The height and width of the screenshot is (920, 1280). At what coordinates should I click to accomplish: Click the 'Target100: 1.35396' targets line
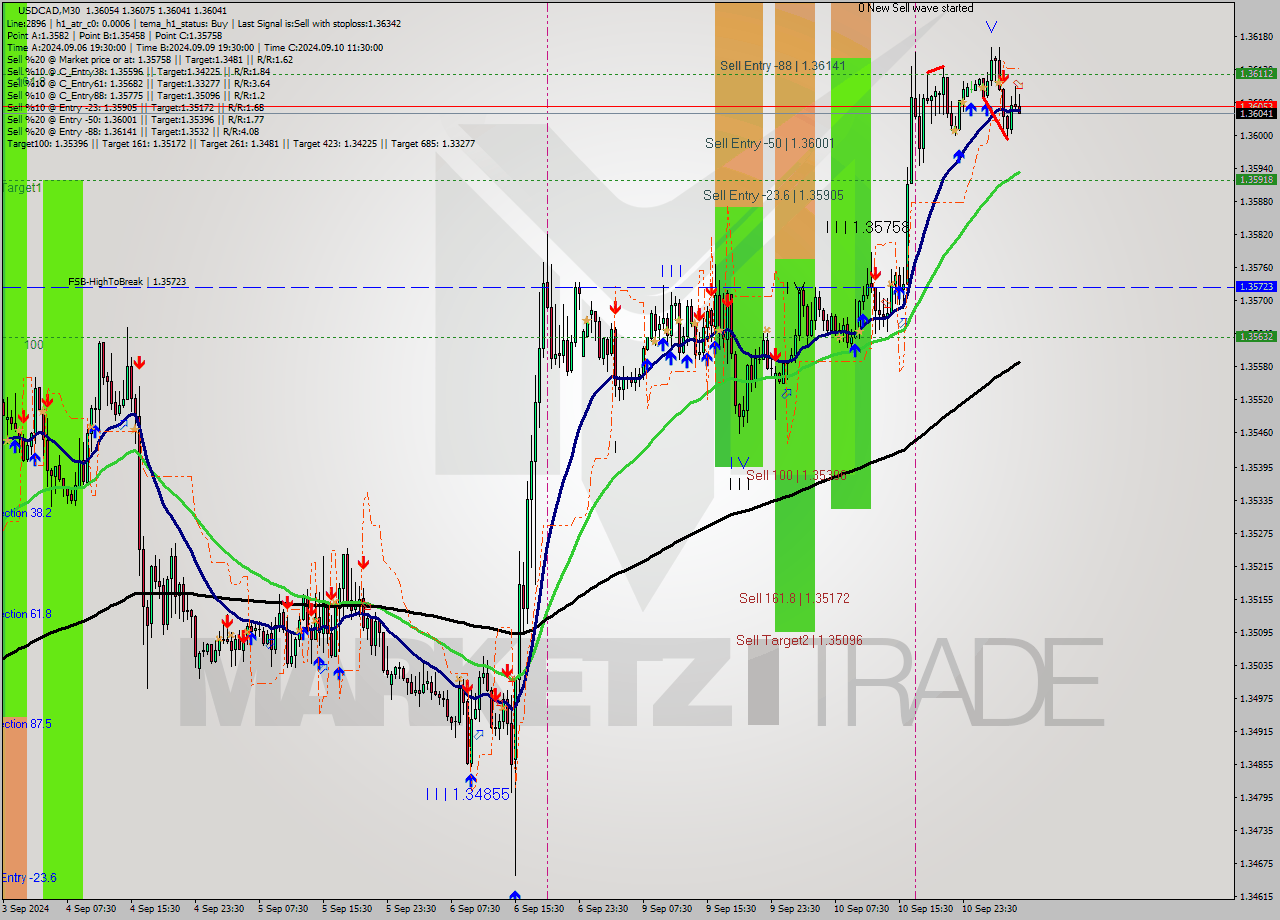pyautogui.click(x=240, y=143)
